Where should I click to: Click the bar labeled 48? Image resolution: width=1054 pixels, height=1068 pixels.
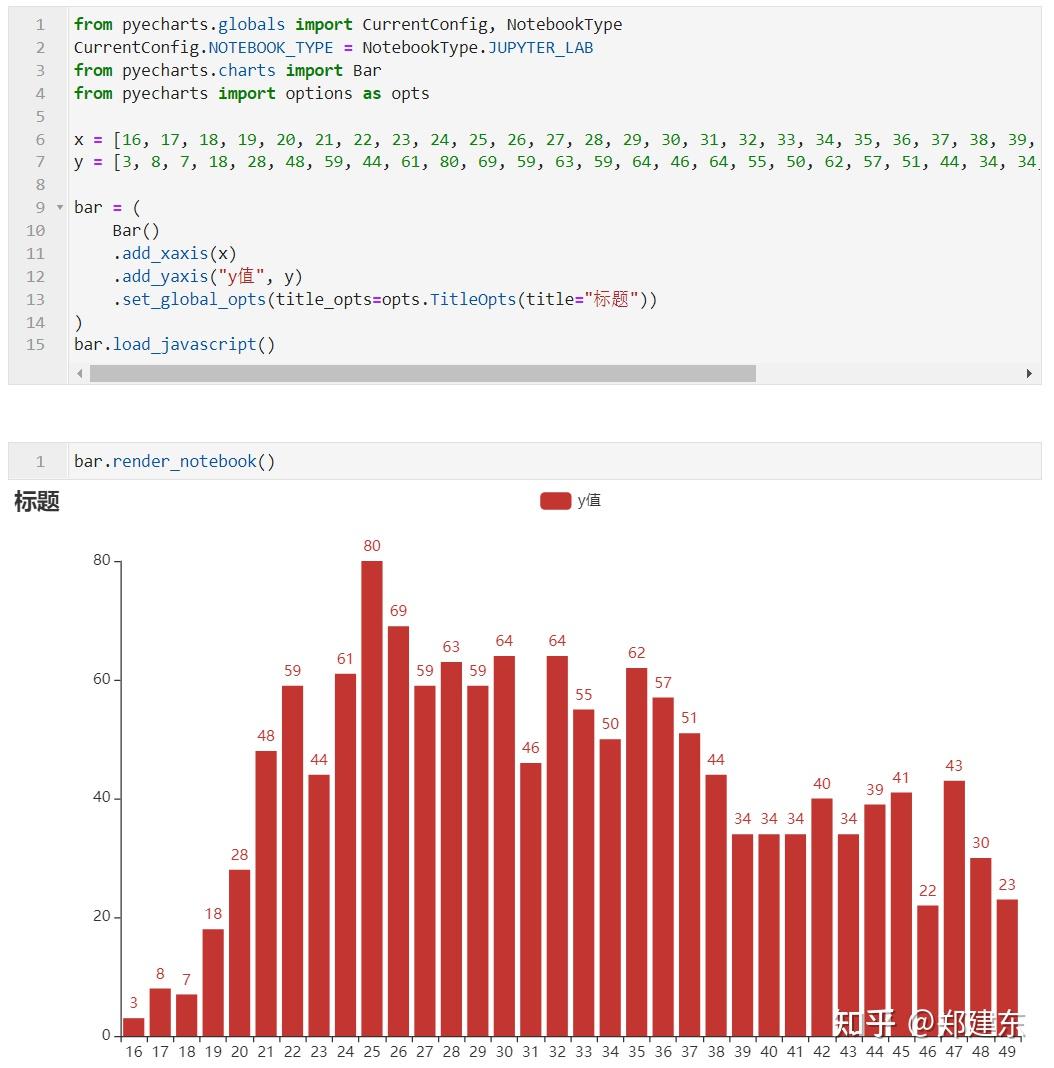pyautogui.click(x=266, y=893)
